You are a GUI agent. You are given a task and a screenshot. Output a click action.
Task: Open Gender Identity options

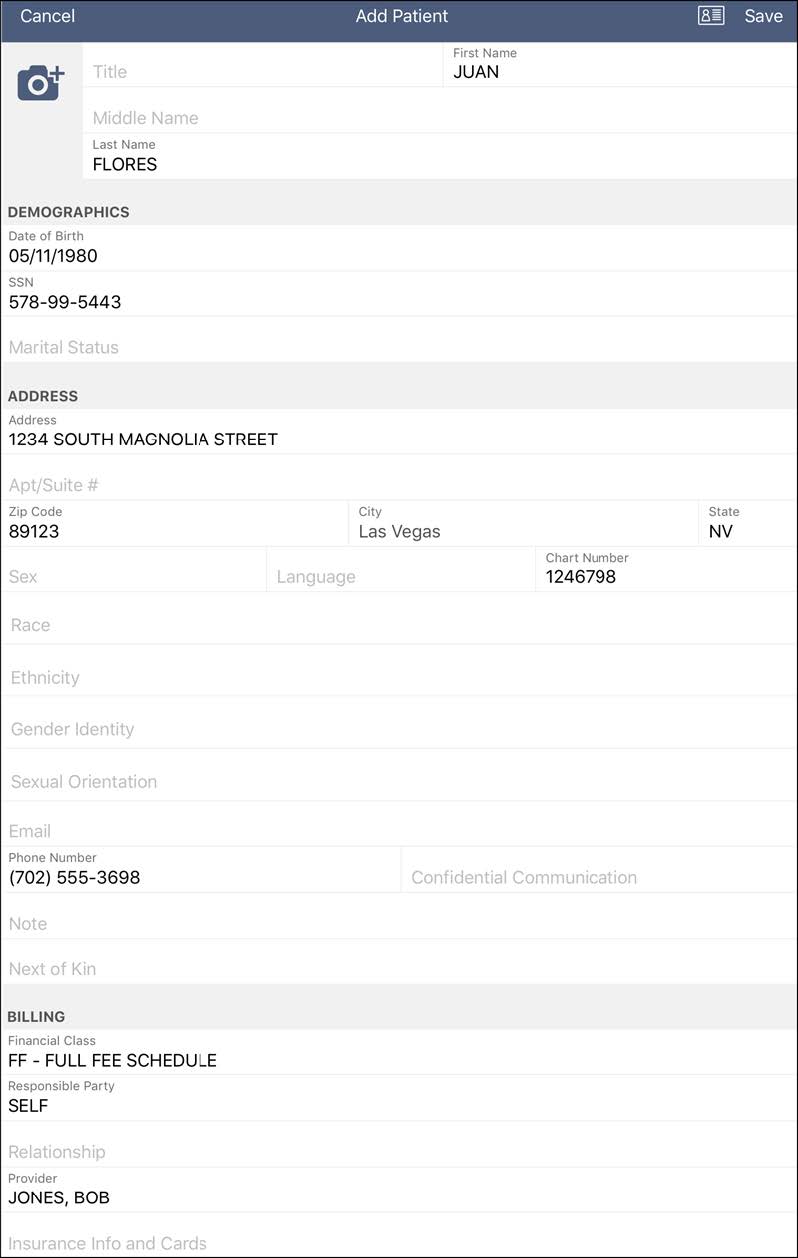[398, 730]
